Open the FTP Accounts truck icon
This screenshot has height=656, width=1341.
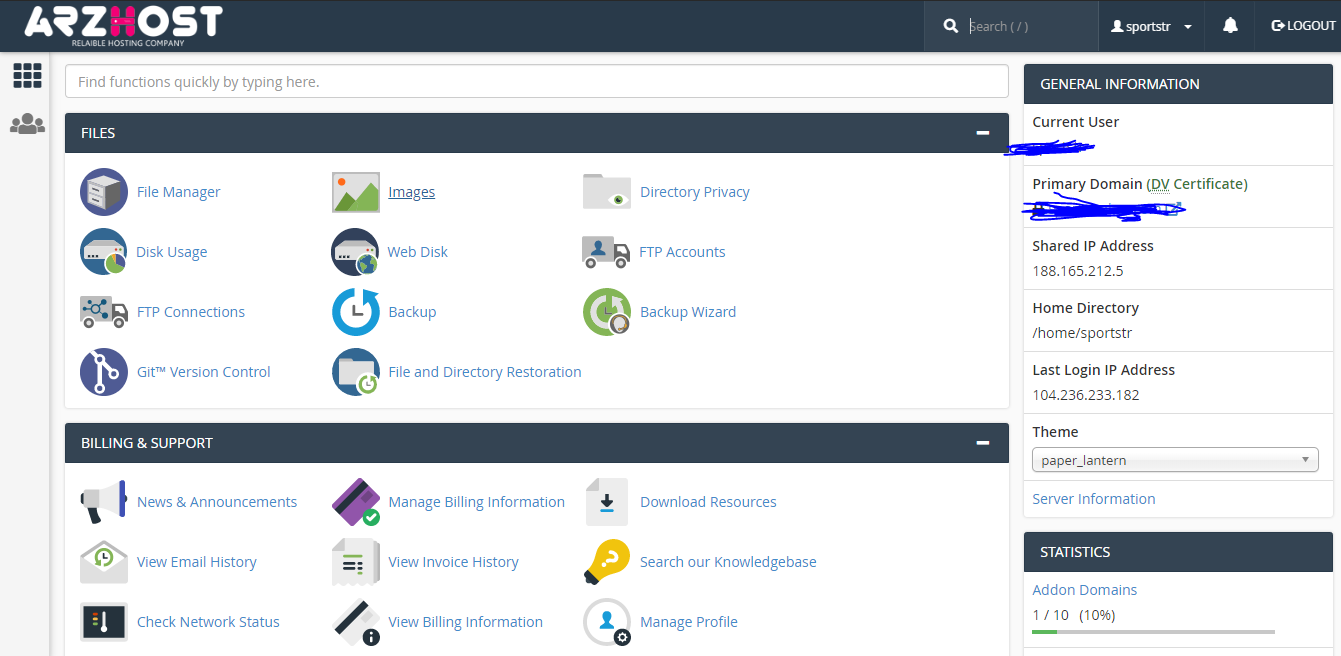pos(606,252)
